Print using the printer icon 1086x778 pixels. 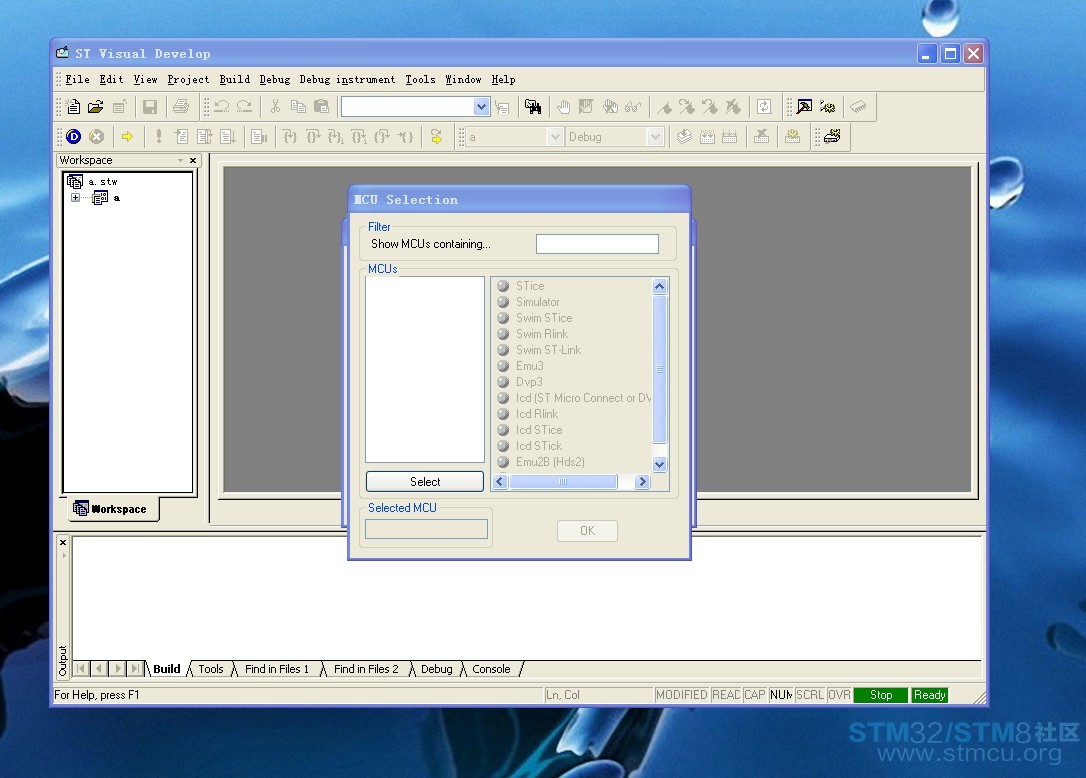pyautogui.click(x=181, y=107)
